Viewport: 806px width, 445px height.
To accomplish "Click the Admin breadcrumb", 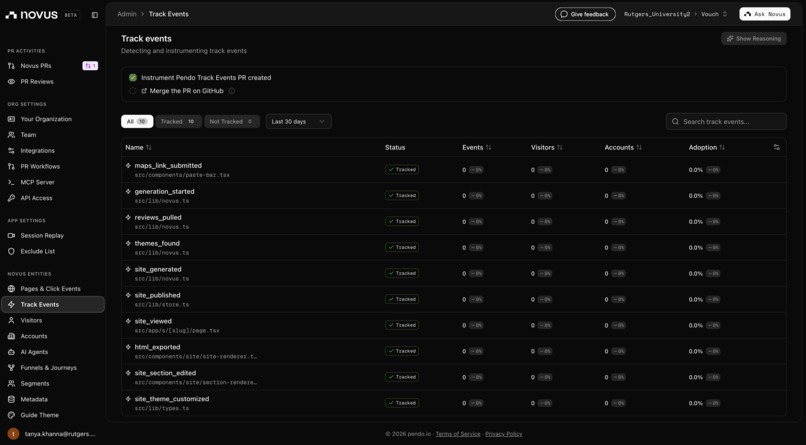I will coord(126,14).
